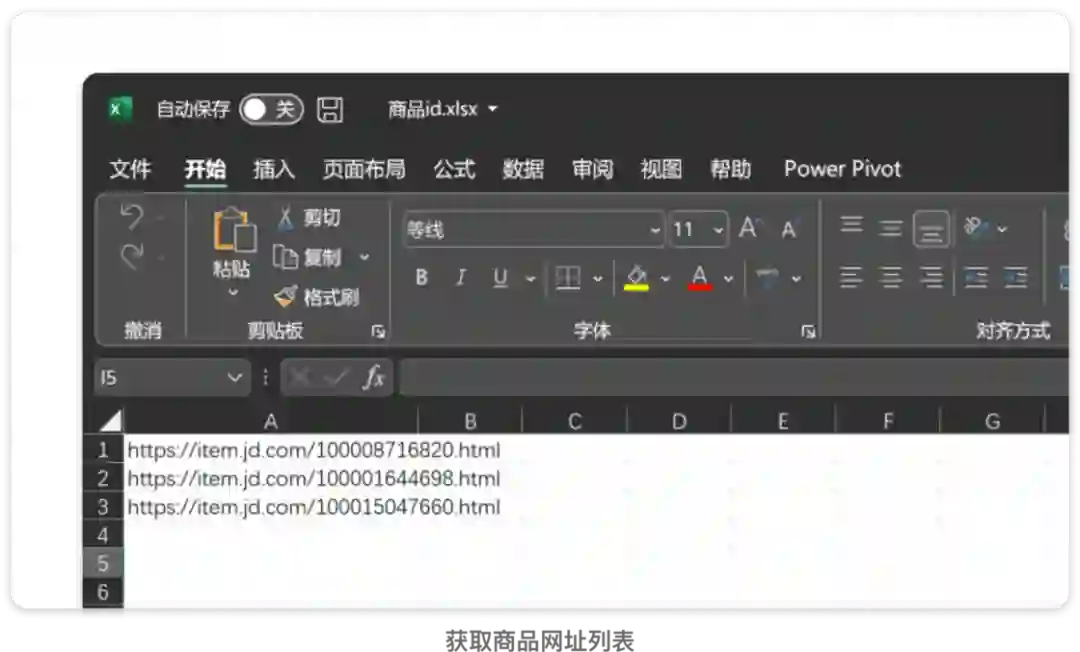Click the Increase Indent icon
The width and height of the screenshot is (1080, 652).
point(1016,277)
